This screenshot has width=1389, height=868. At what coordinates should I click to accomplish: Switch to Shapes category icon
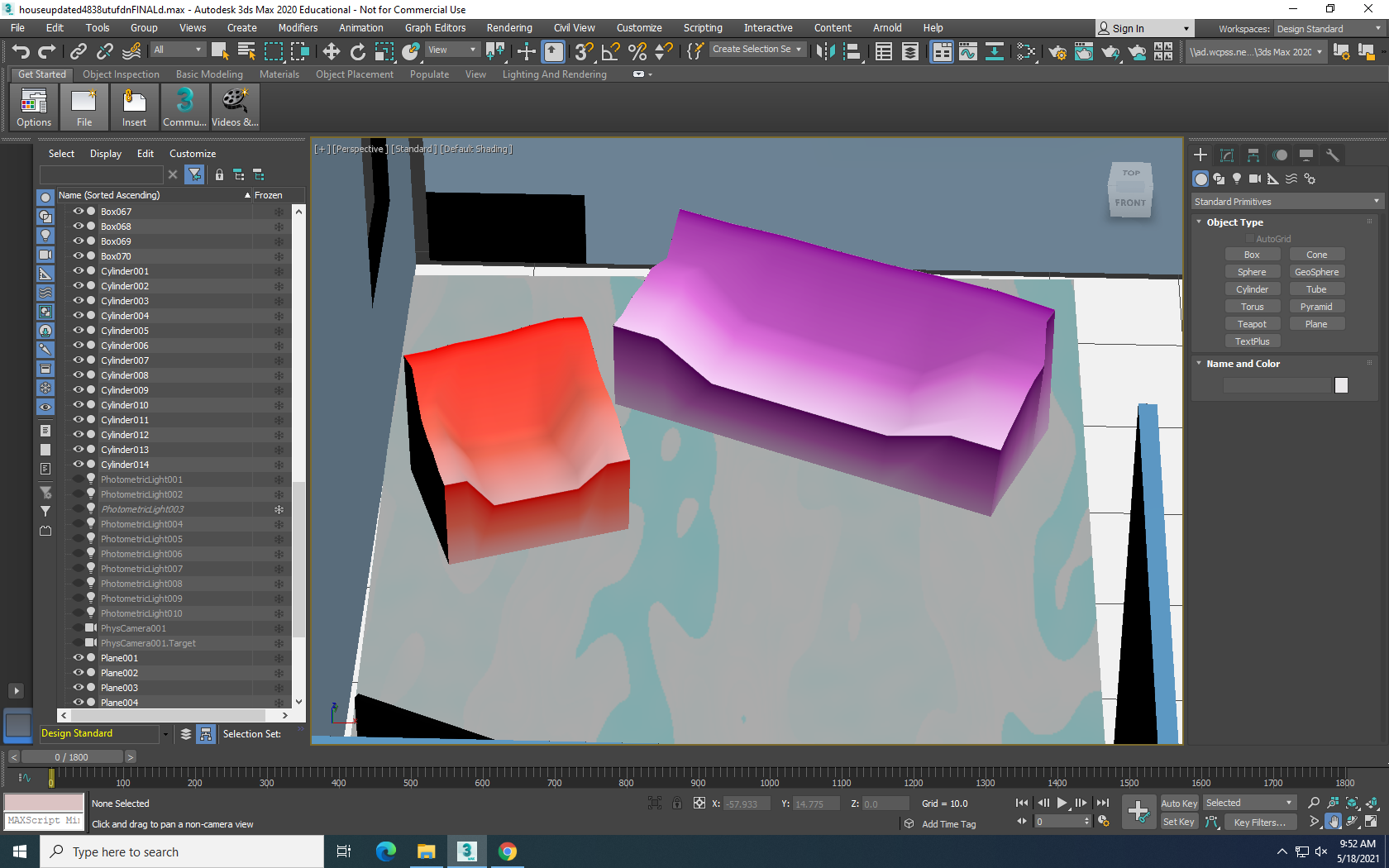pos(1219,179)
